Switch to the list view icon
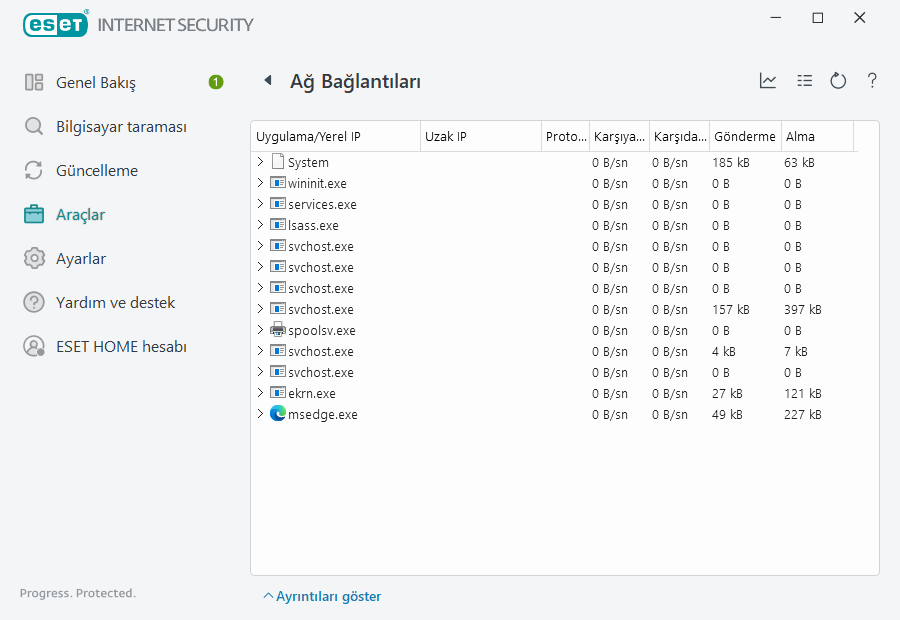 click(x=805, y=81)
